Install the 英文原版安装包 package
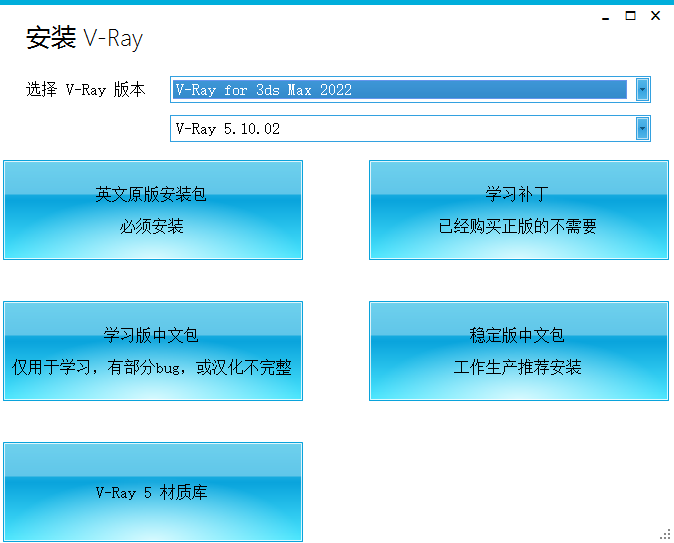The width and height of the screenshot is (674, 543). click(x=153, y=210)
